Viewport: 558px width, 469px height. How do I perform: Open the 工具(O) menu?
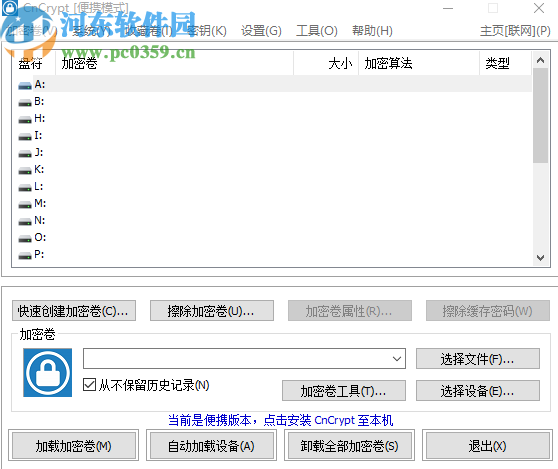click(x=317, y=31)
